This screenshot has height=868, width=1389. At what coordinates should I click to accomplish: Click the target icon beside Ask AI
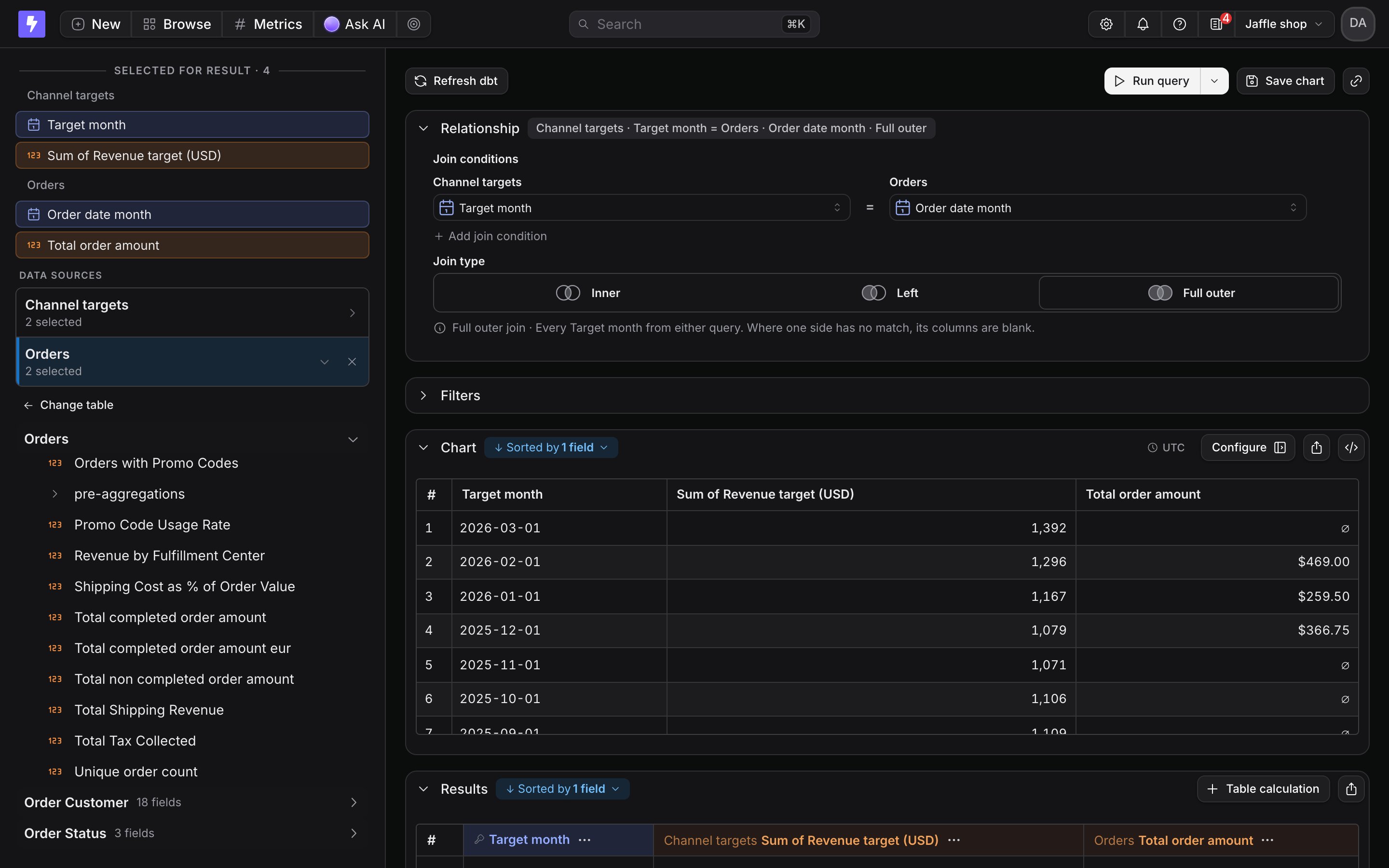[x=414, y=24]
